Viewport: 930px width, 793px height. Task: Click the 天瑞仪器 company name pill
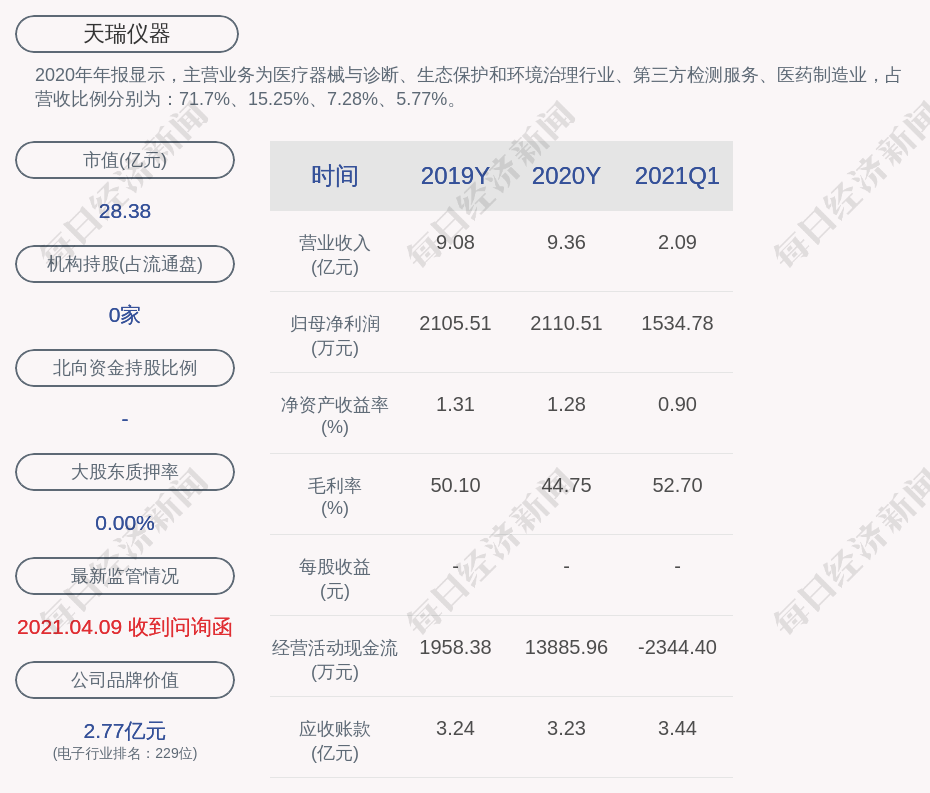[x=127, y=34]
